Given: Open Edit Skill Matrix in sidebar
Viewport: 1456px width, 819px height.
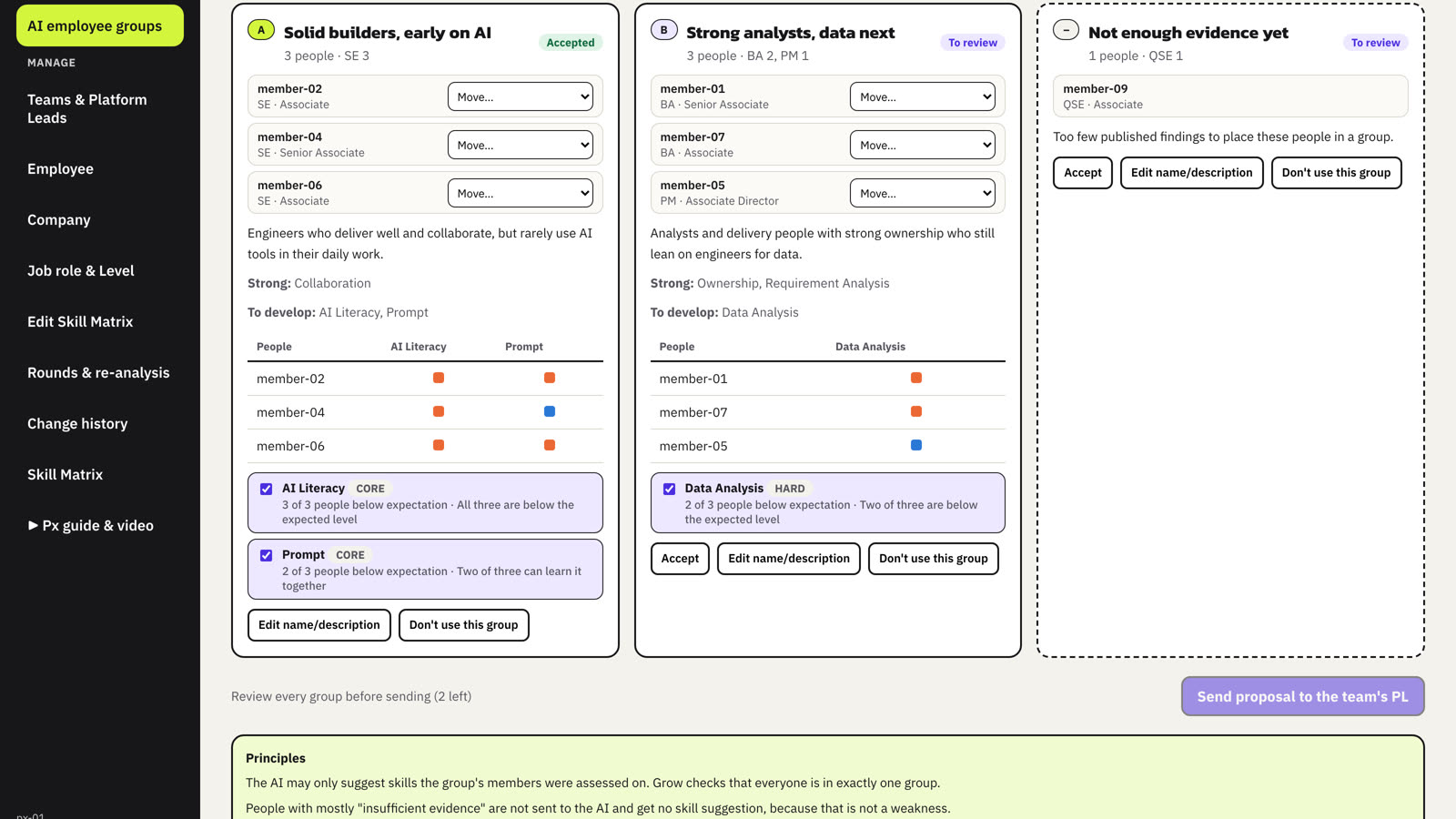Looking at the screenshot, I should (80, 321).
